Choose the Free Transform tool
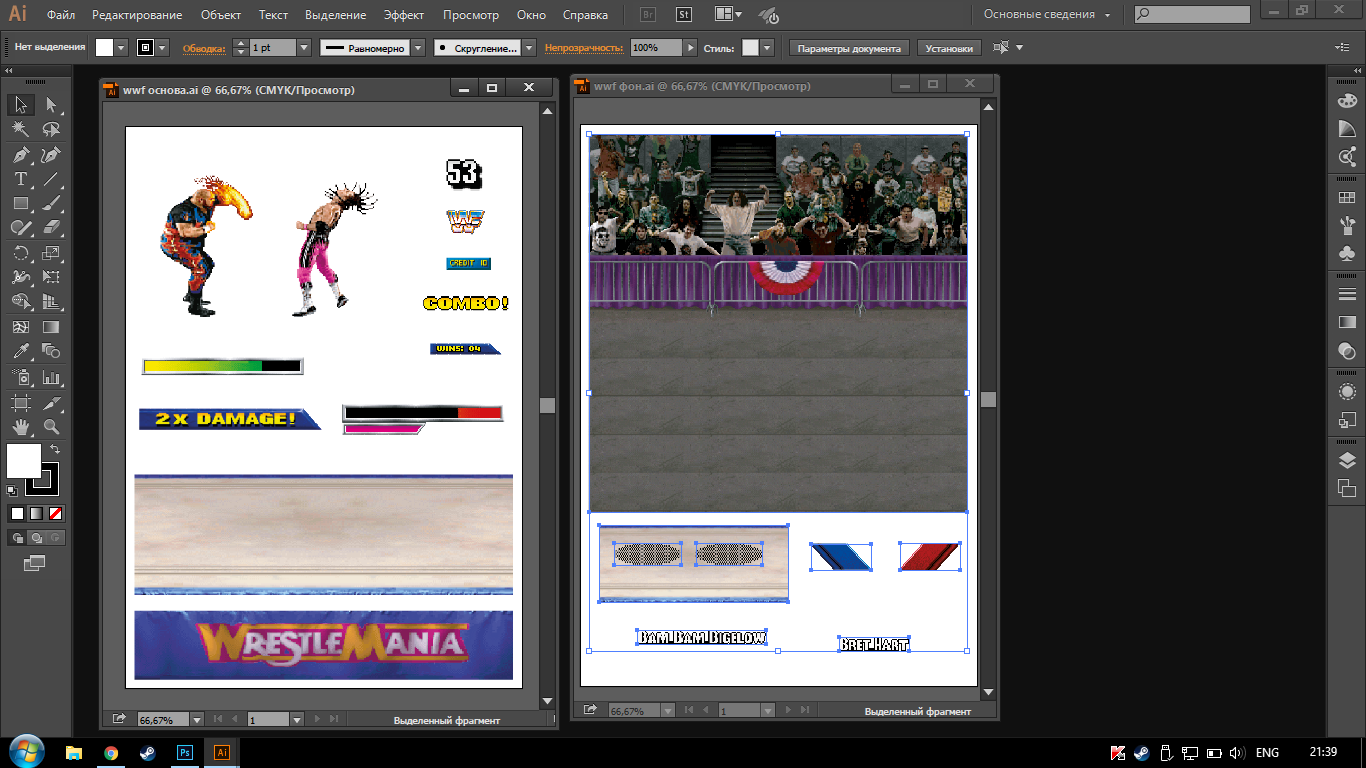 point(51,277)
